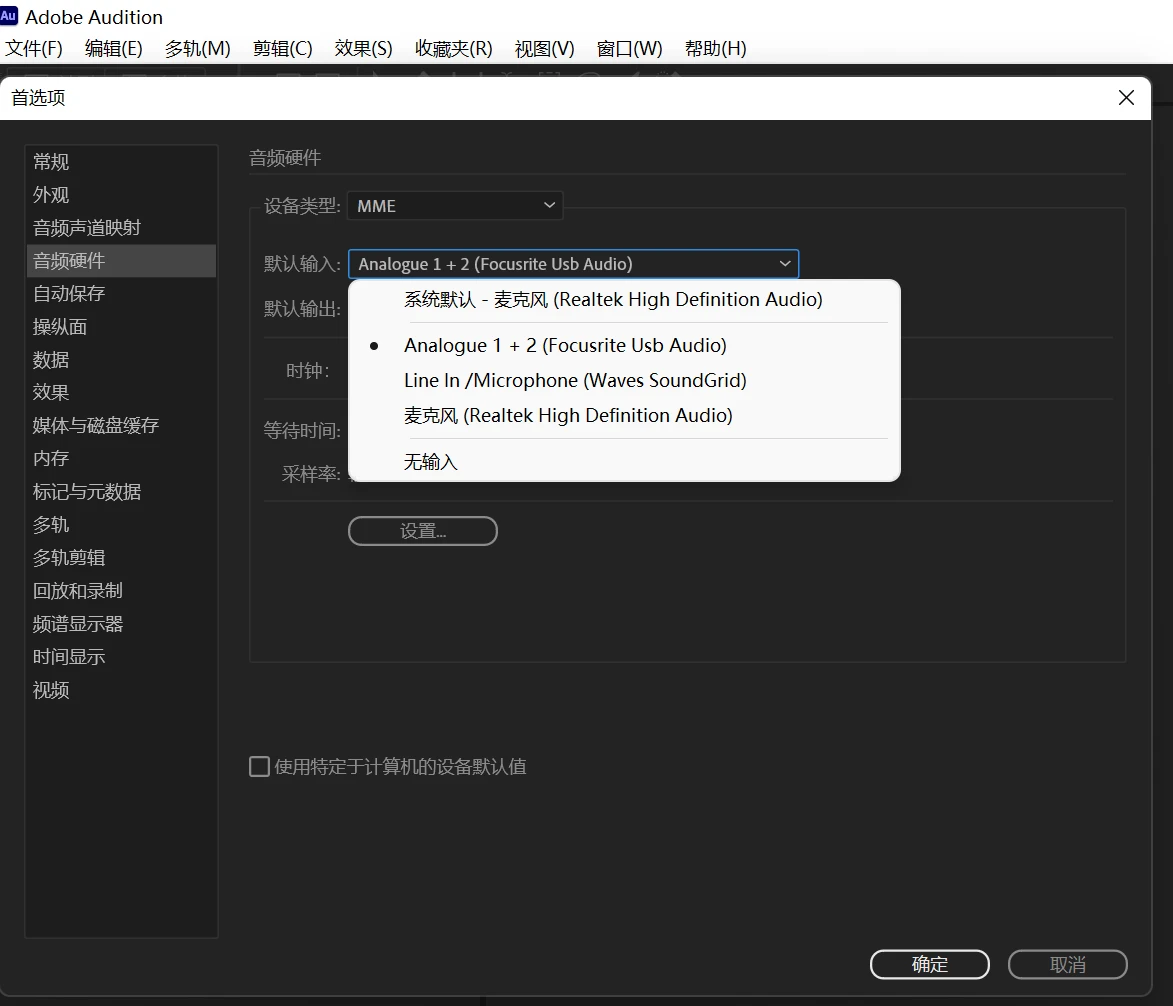Select 外观 preferences category
The image size is (1173, 1006).
point(121,194)
